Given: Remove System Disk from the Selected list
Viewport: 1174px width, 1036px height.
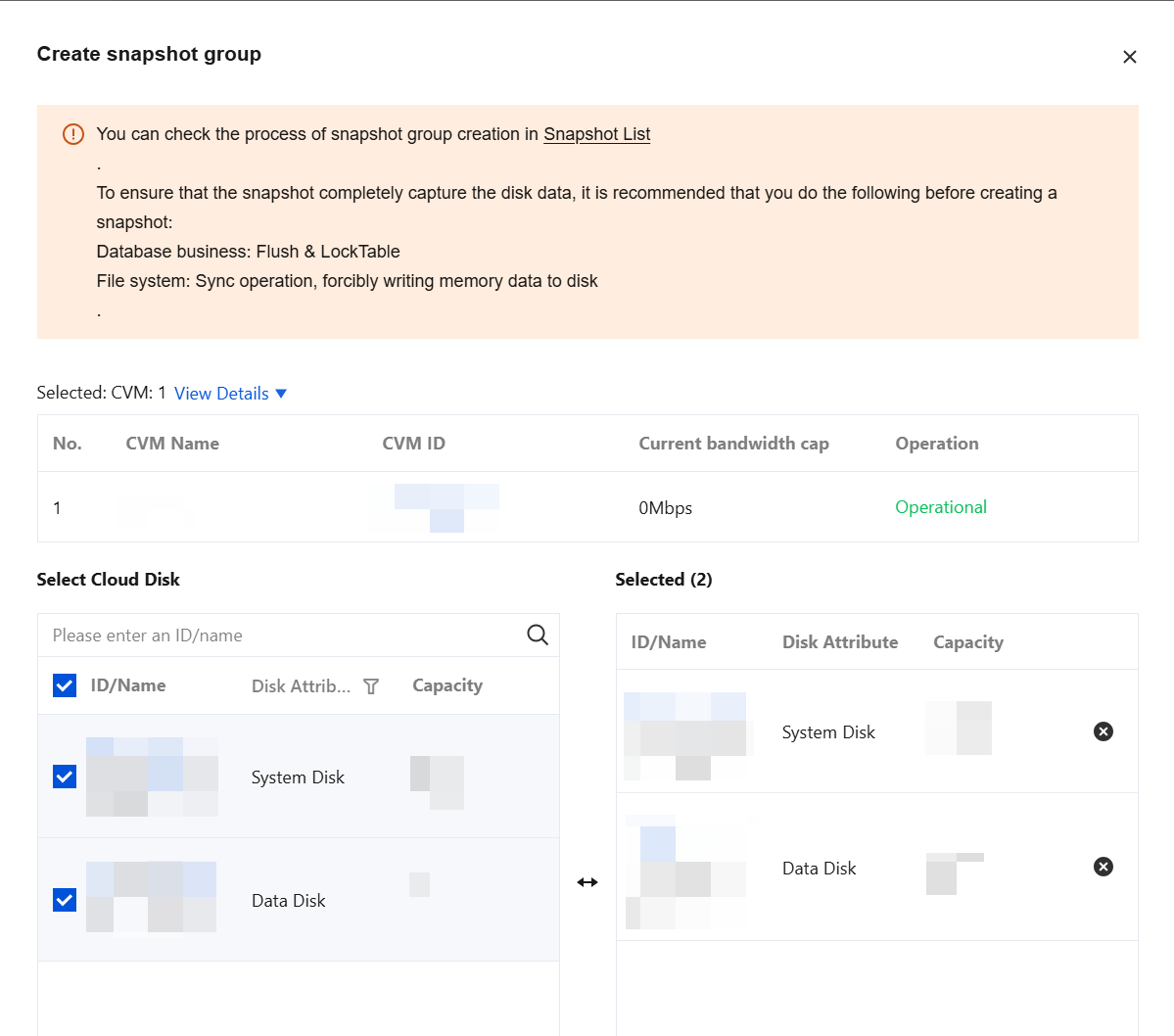Looking at the screenshot, I should (1103, 731).
